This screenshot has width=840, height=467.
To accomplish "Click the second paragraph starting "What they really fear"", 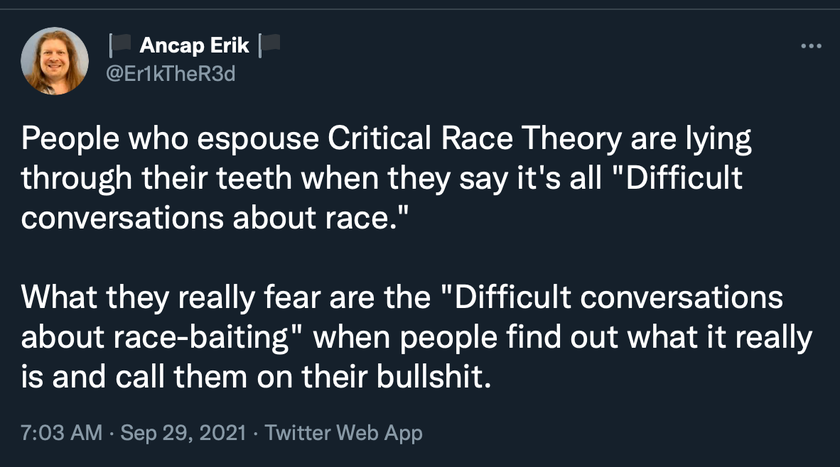I will [x=416, y=337].
